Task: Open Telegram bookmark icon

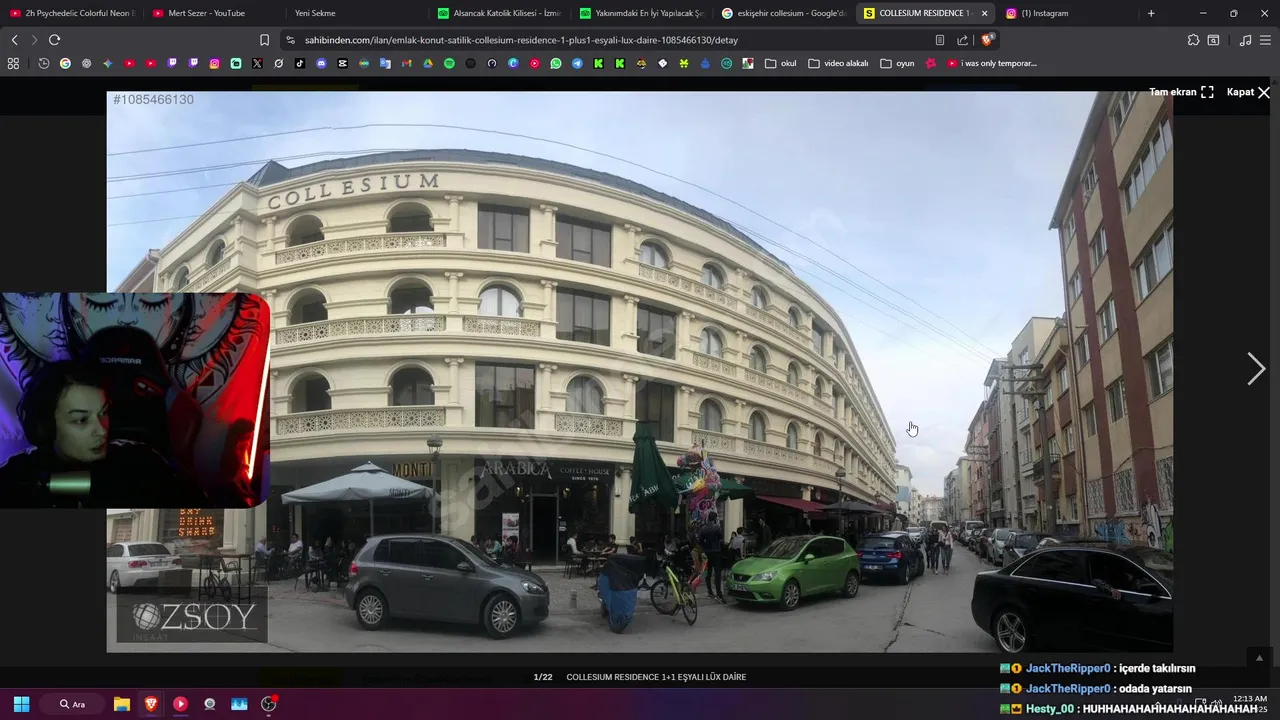Action: click(577, 63)
